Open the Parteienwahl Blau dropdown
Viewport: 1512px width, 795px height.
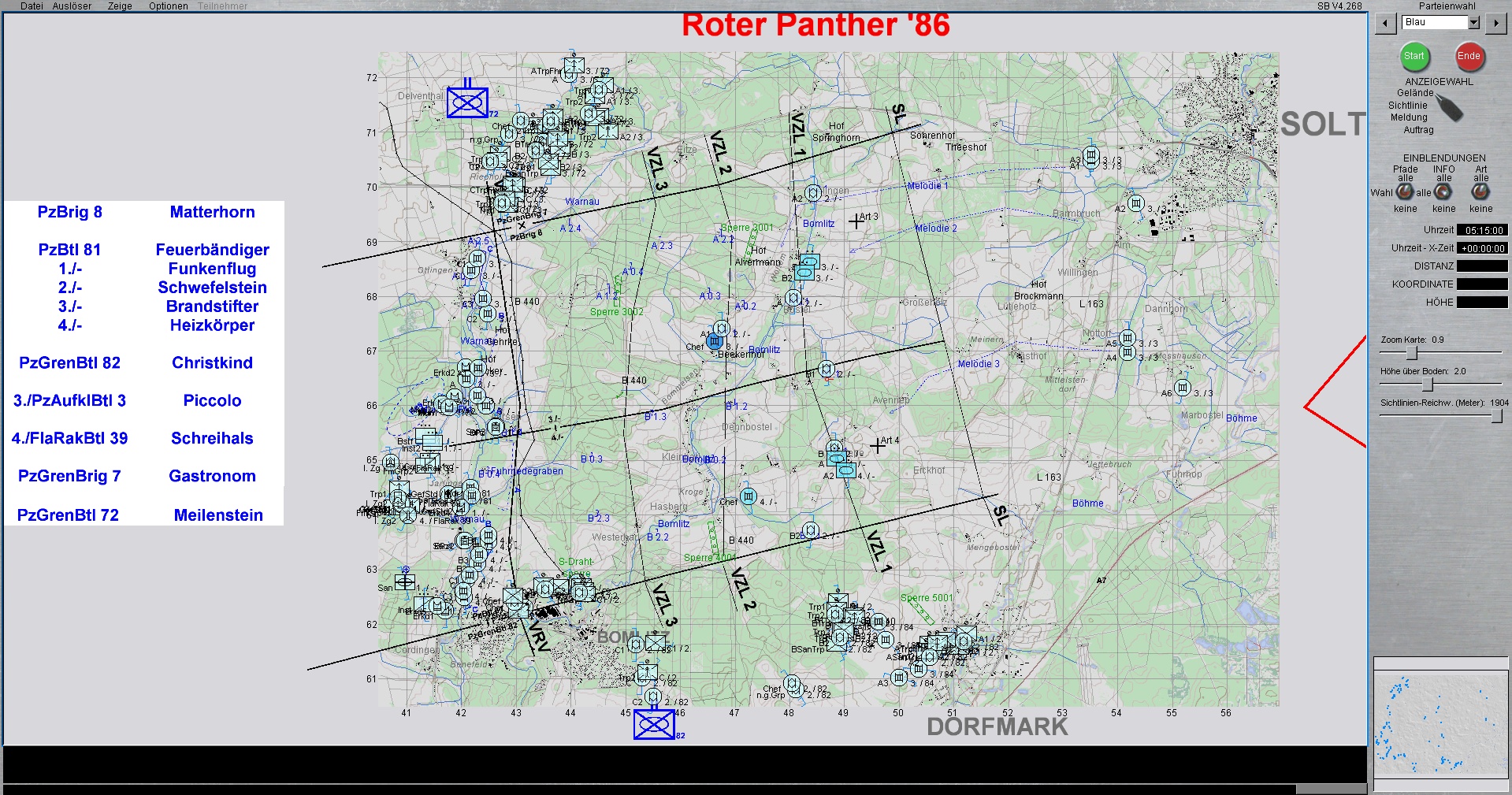(1473, 23)
